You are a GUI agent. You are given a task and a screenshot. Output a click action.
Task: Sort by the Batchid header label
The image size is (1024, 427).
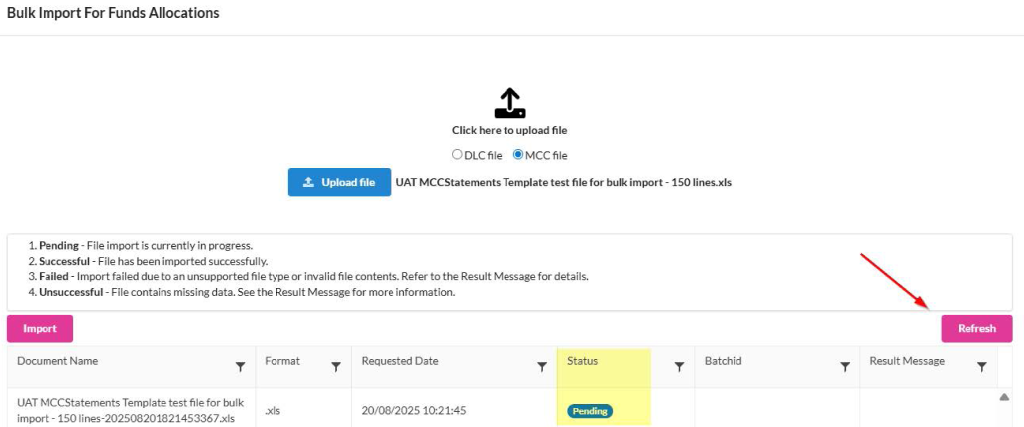(723, 361)
